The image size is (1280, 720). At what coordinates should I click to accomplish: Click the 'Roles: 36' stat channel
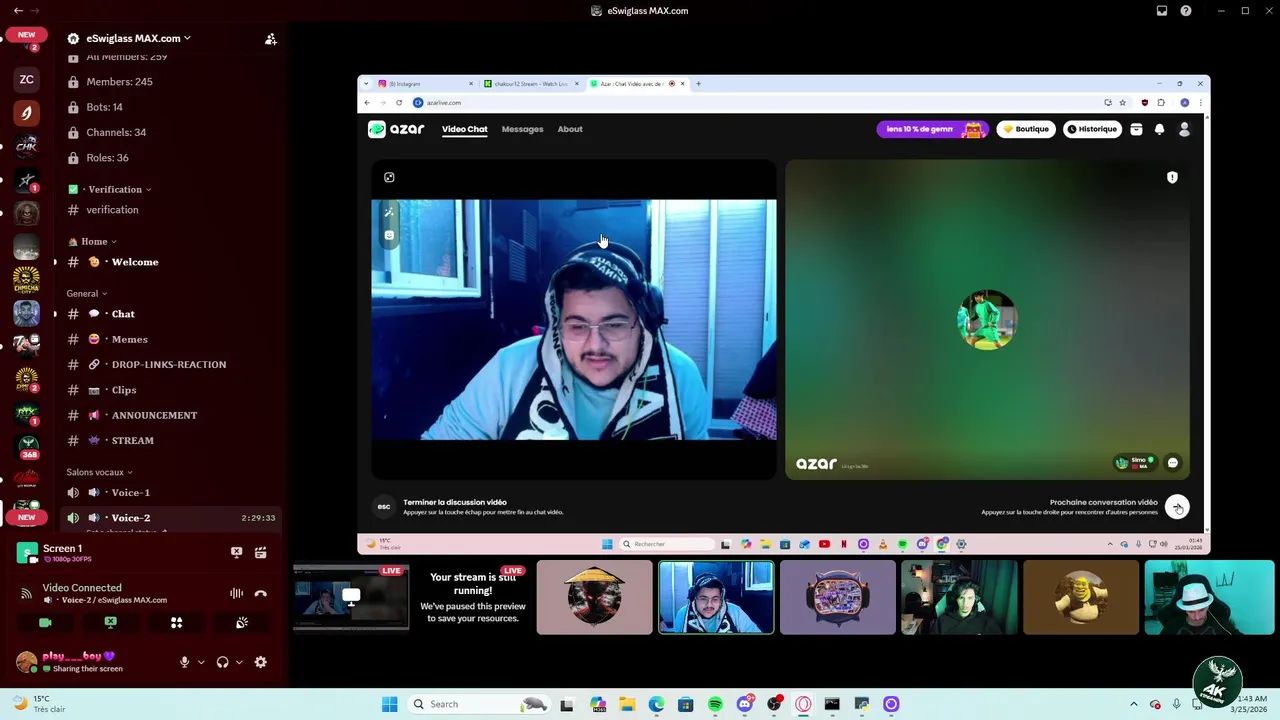[x=170, y=157]
